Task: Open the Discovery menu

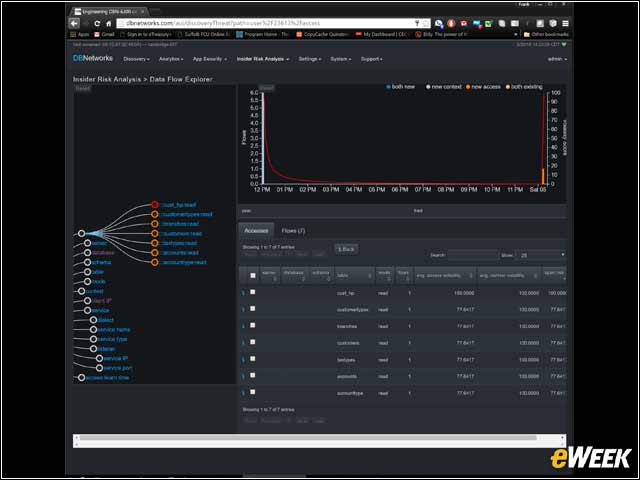Action: point(136,59)
